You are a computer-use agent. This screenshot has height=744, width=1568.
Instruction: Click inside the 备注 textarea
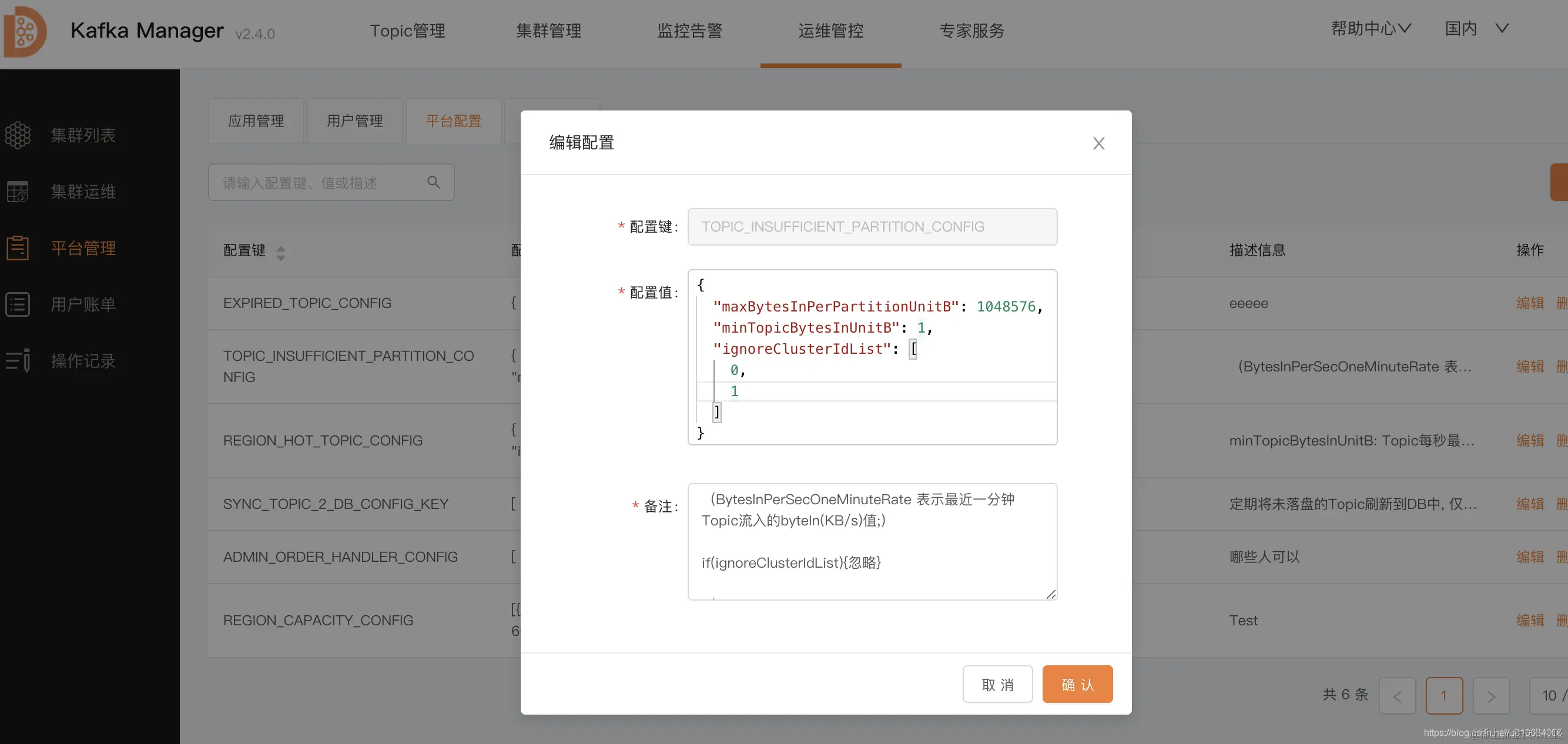[x=872, y=542]
